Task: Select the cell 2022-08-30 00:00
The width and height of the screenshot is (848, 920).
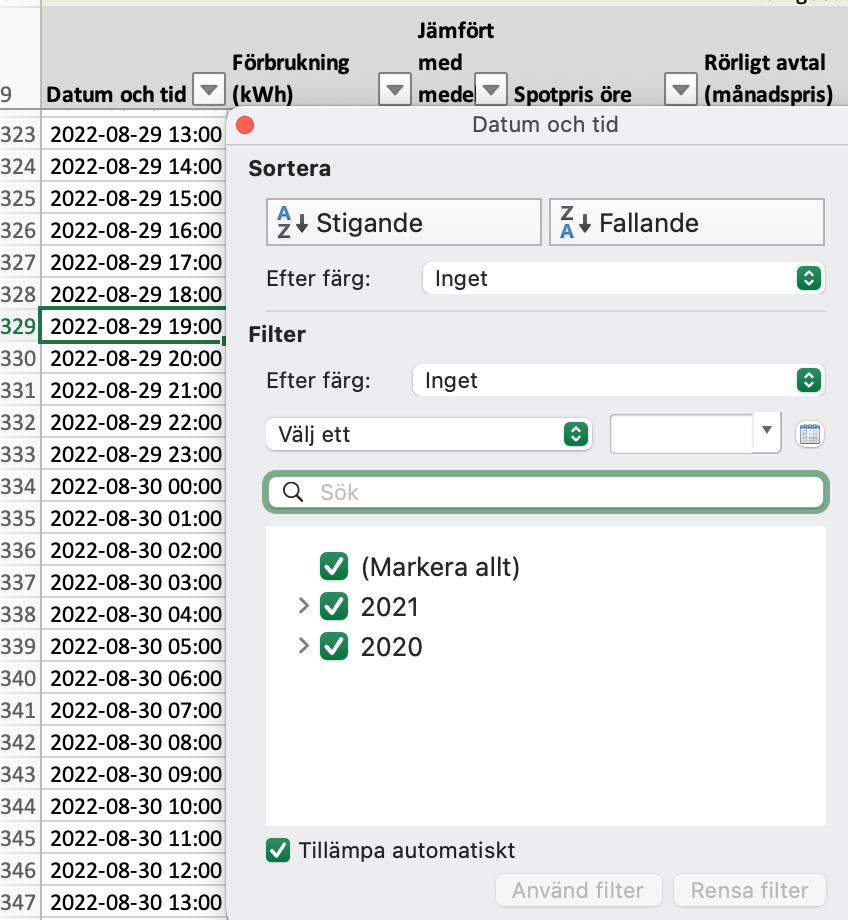Action: (134, 486)
